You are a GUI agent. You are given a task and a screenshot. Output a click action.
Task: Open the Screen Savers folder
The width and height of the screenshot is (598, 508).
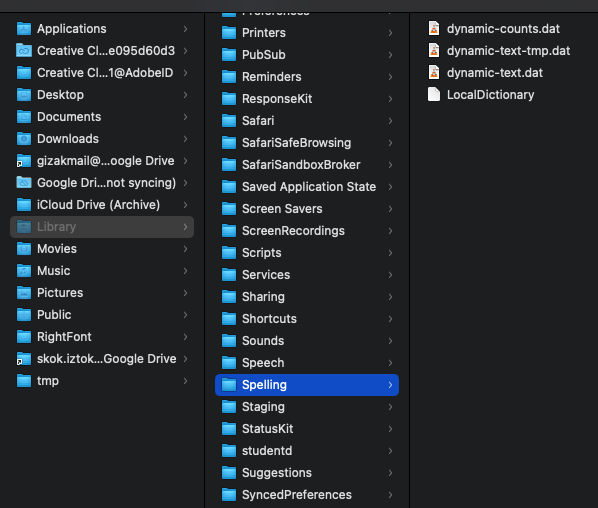(x=307, y=209)
